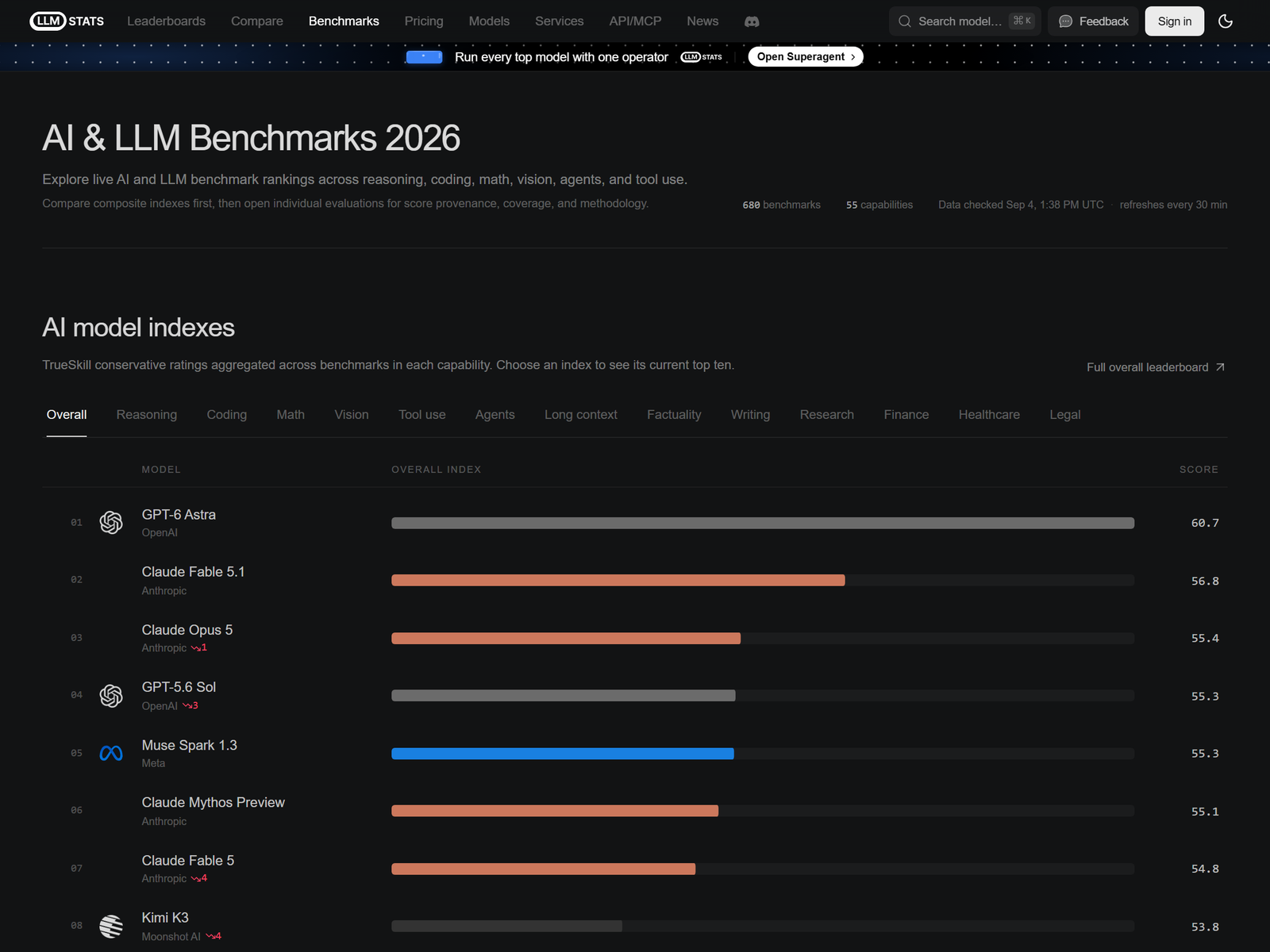Switch to the Writing tab

point(751,415)
